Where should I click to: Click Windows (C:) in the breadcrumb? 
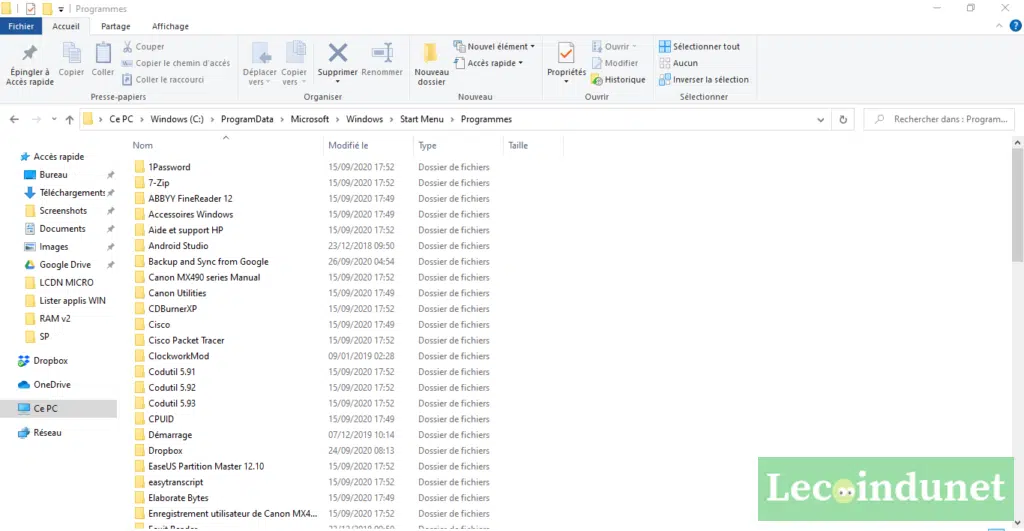(177, 120)
